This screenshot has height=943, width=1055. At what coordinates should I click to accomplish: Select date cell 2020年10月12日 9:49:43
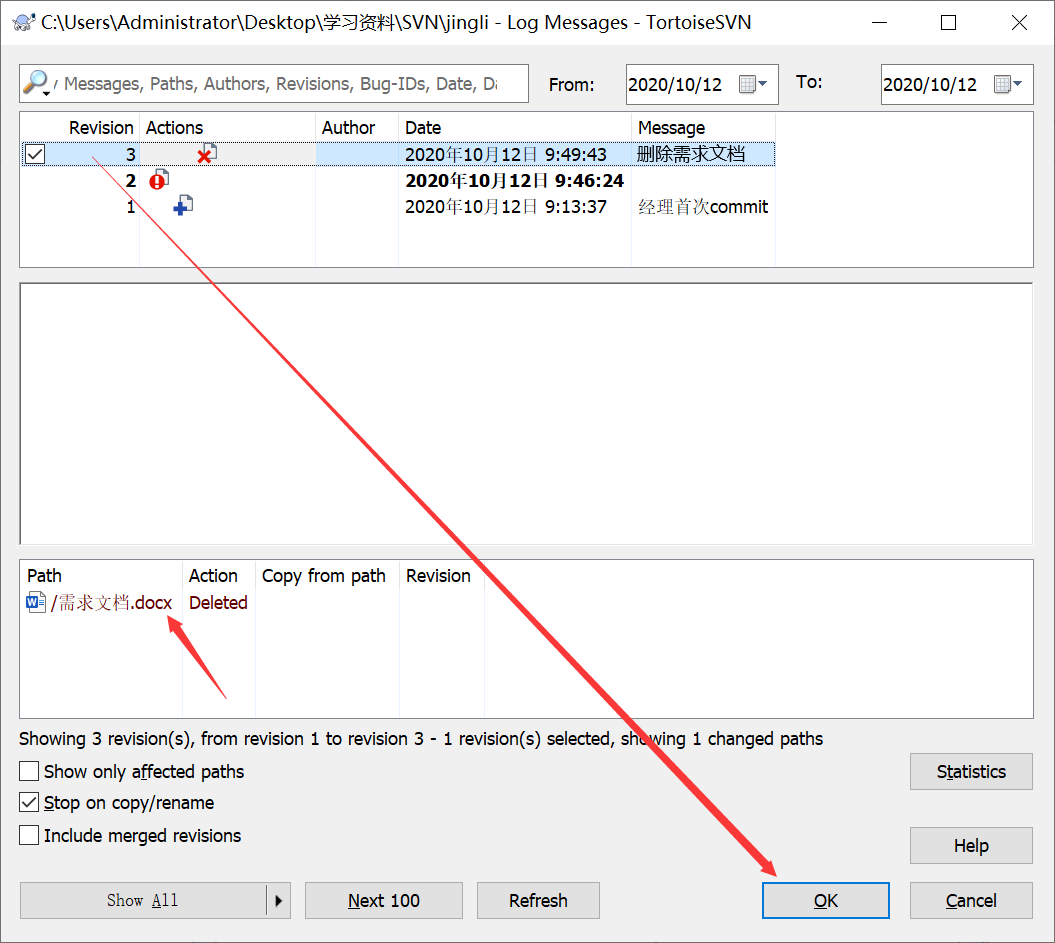point(505,154)
